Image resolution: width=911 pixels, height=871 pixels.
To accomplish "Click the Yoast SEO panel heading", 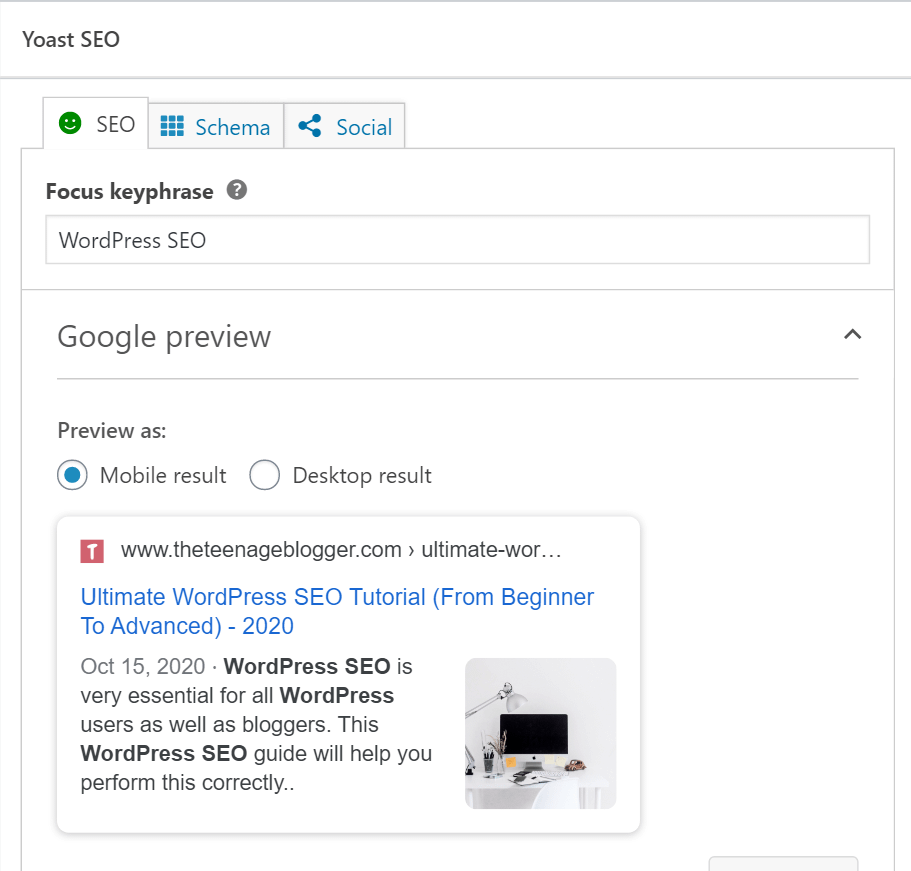I will tap(71, 40).
